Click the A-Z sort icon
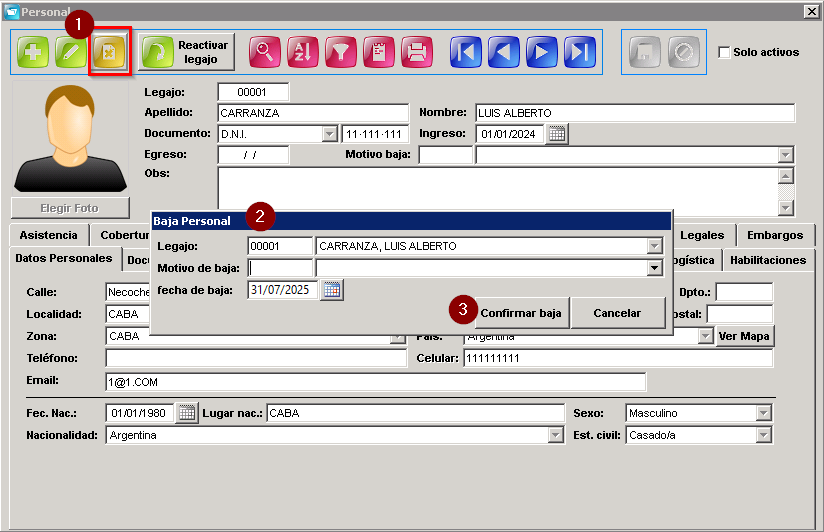The image size is (824, 532). [x=303, y=52]
